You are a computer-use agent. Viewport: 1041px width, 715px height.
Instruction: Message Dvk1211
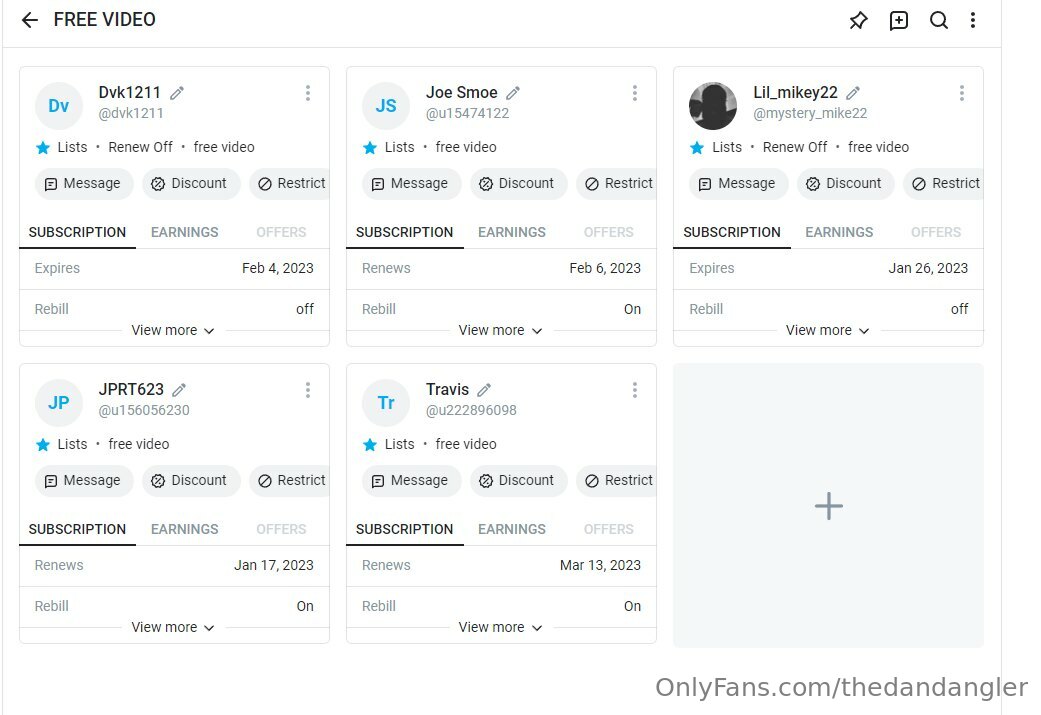84,183
